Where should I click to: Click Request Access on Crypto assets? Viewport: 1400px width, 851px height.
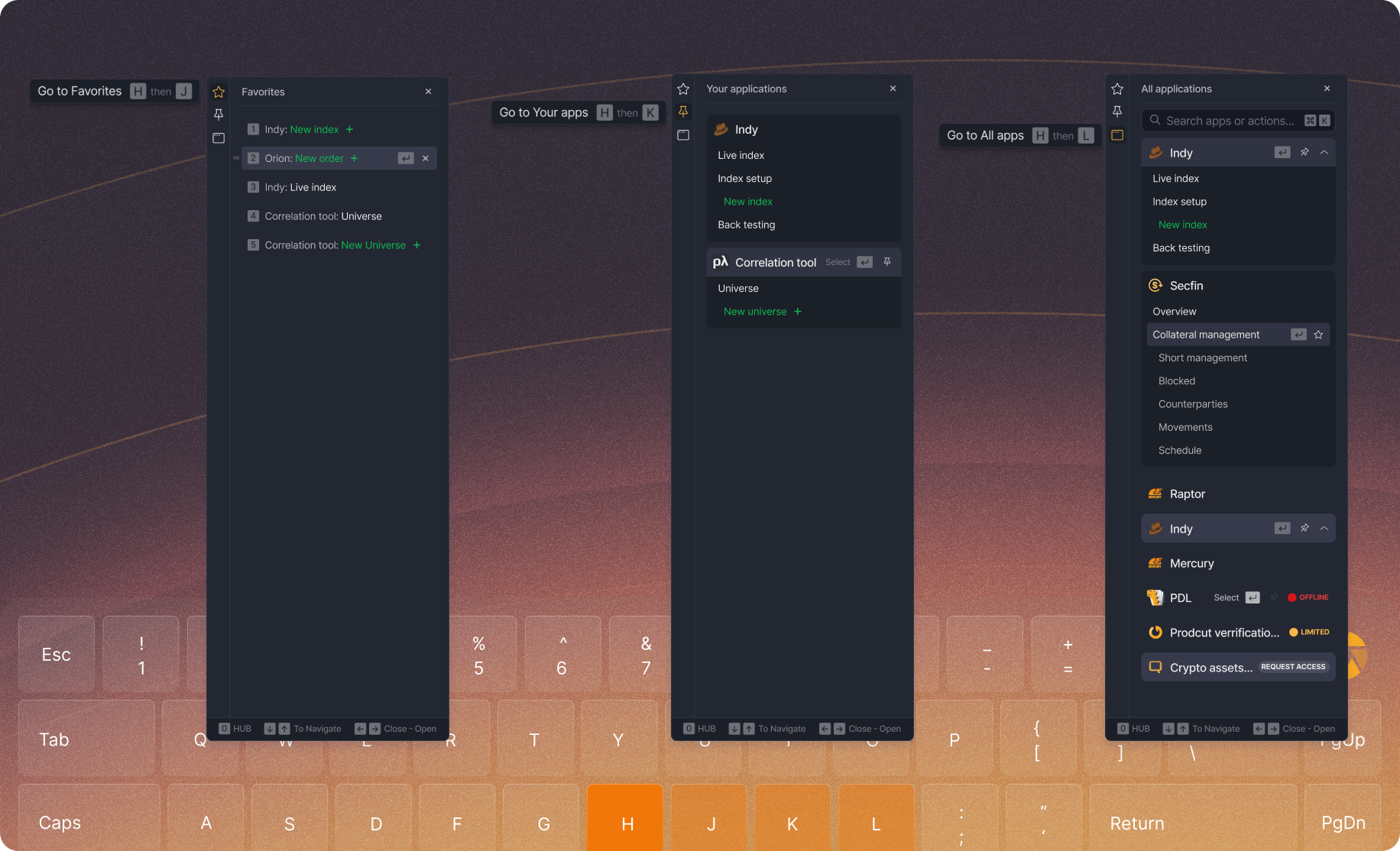(1293, 667)
